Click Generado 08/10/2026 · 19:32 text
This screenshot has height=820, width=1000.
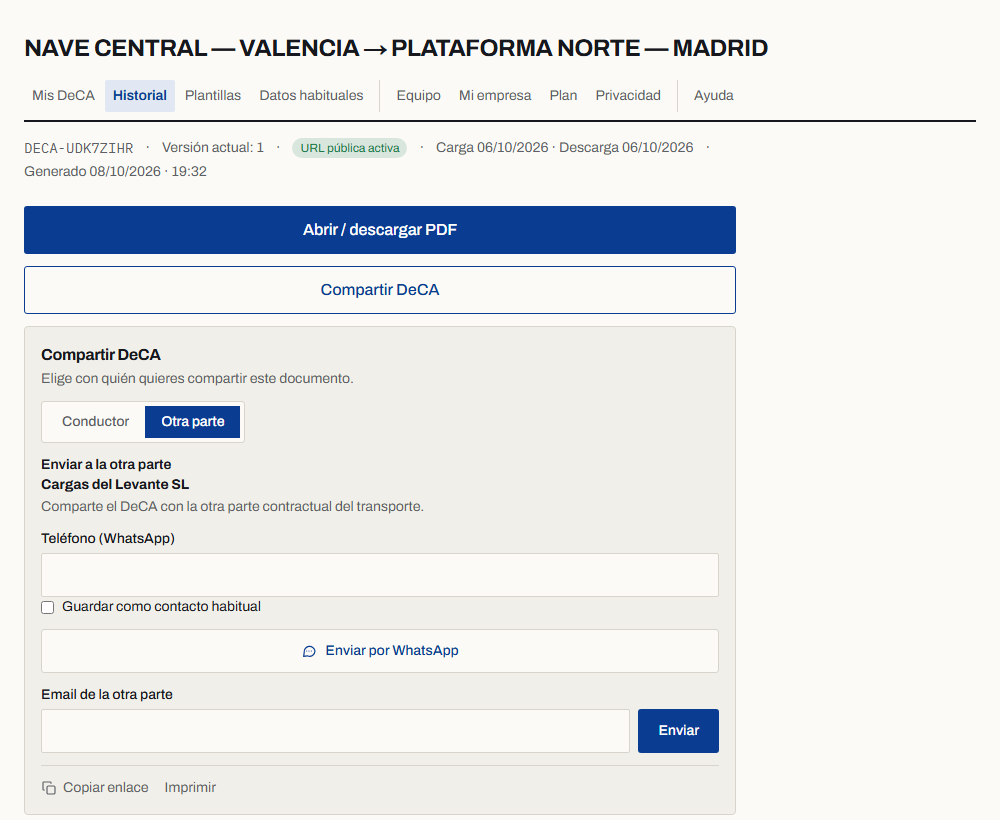[x=115, y=172]
